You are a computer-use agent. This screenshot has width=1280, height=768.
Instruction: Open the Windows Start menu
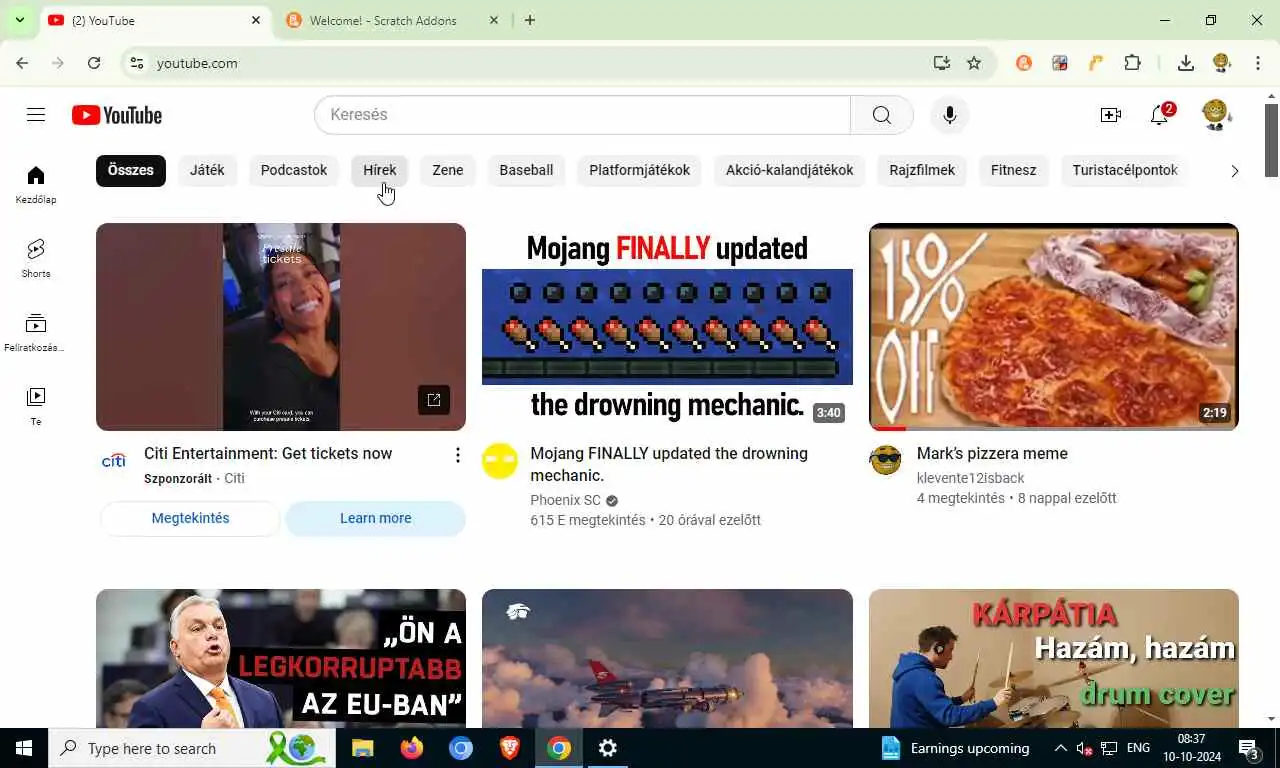tap(24, 748)
